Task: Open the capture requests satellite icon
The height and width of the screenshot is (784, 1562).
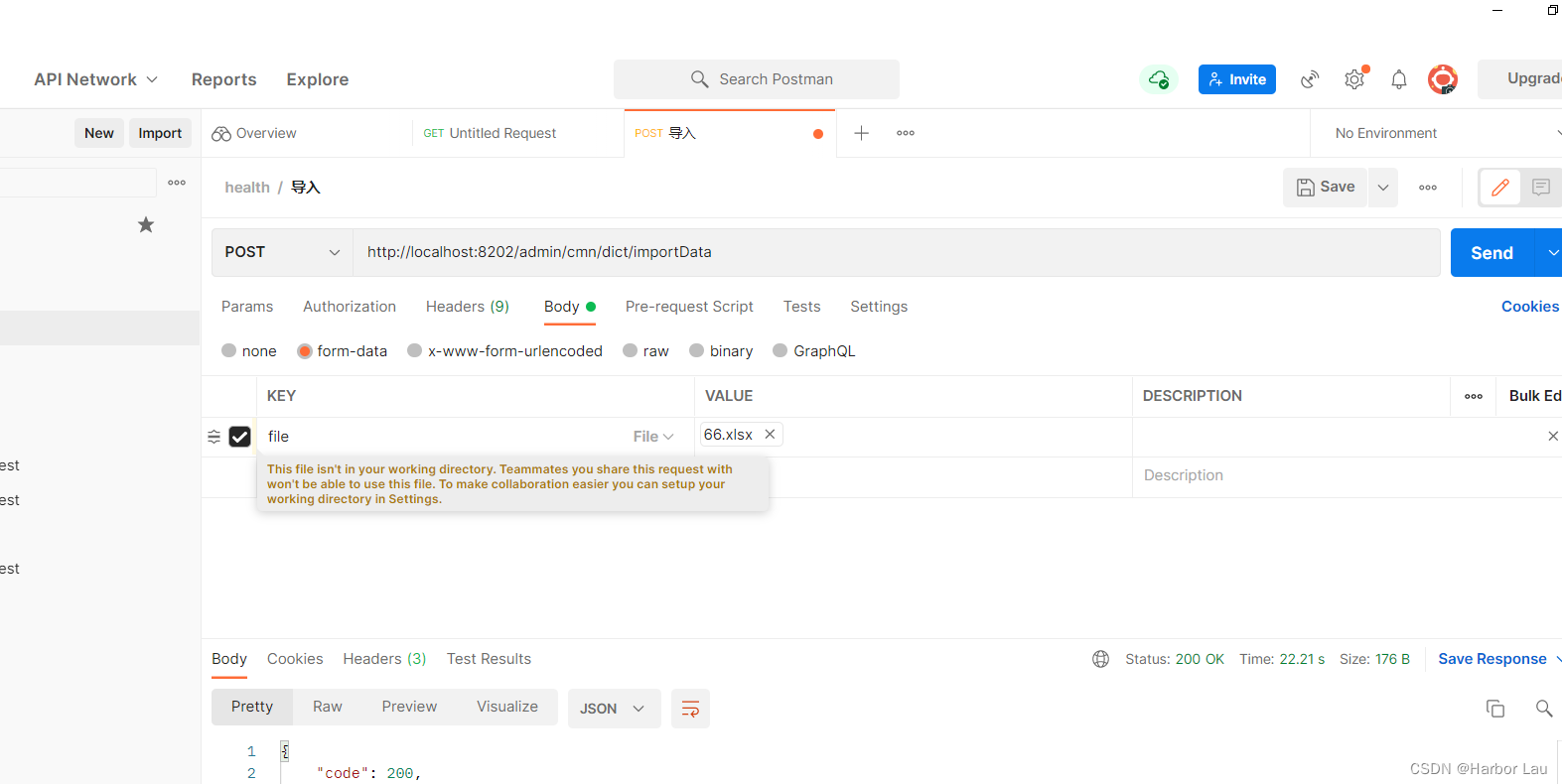Action: click(1310, 79)
